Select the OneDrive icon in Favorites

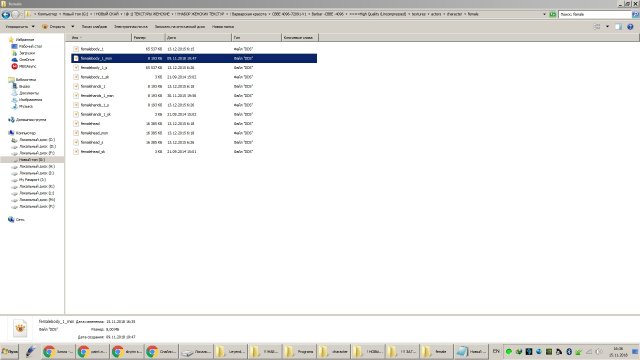(x=14, y=60)
